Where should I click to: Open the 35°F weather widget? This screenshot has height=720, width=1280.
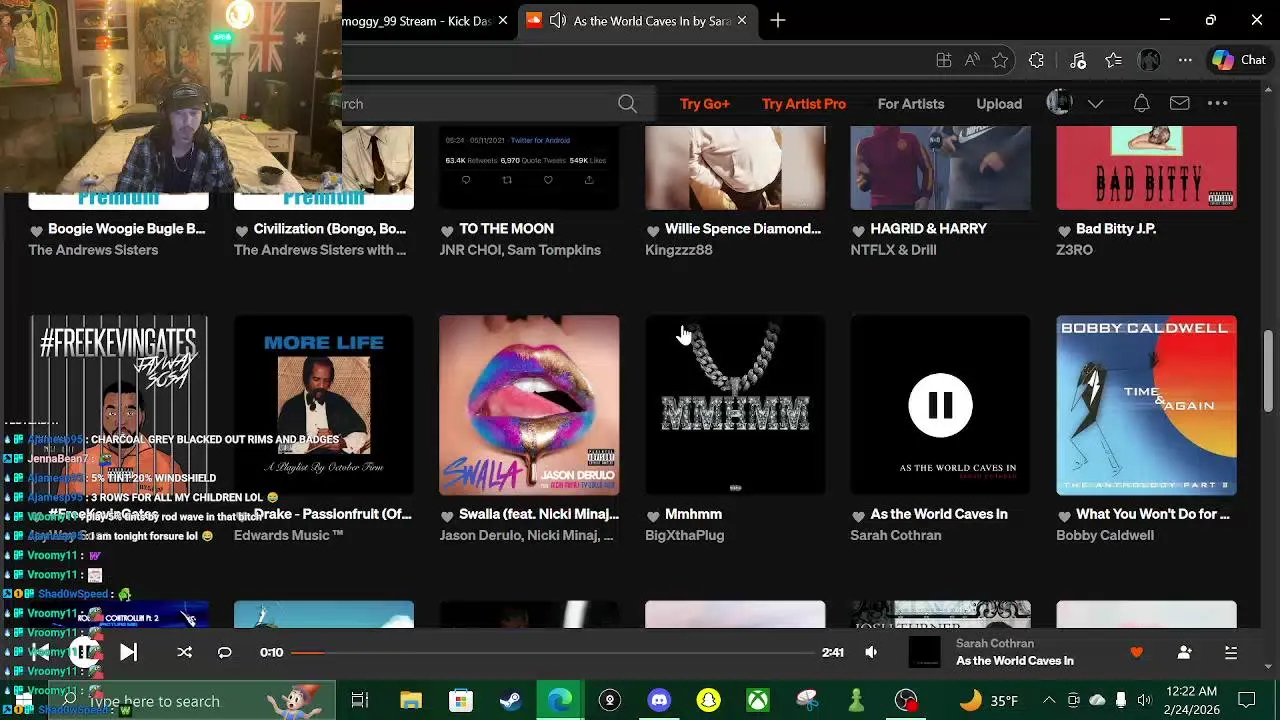[x=988, y=701]
